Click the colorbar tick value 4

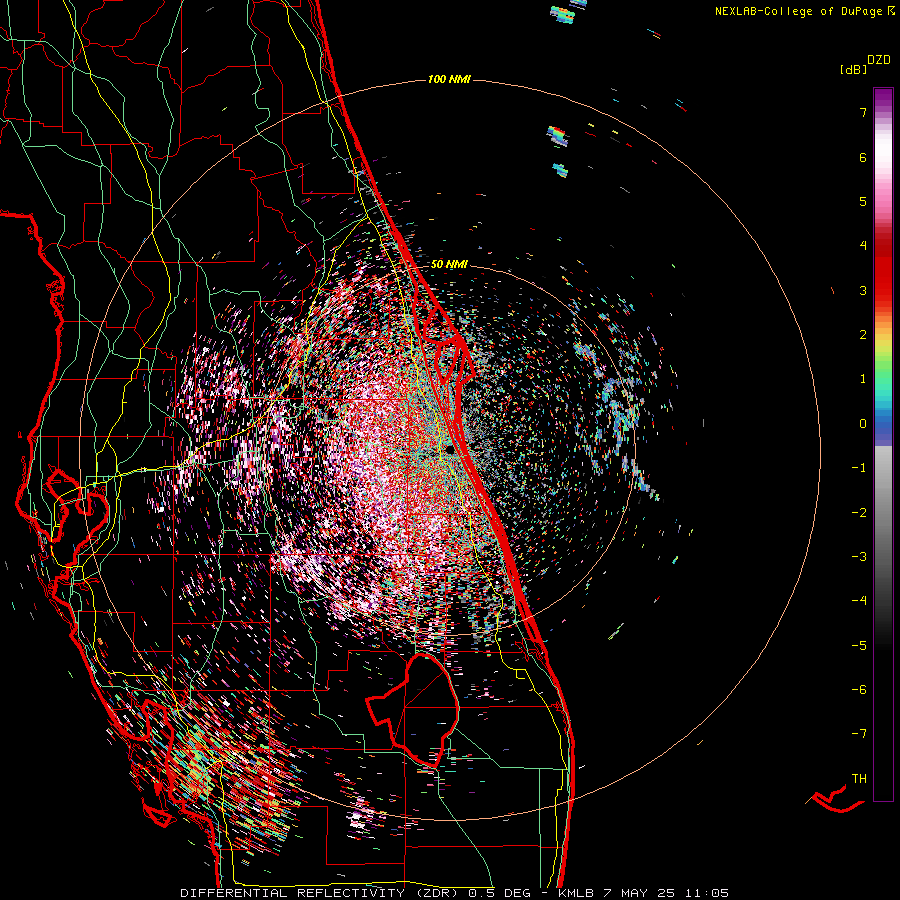pyautogui.click(x=863, y=246)
